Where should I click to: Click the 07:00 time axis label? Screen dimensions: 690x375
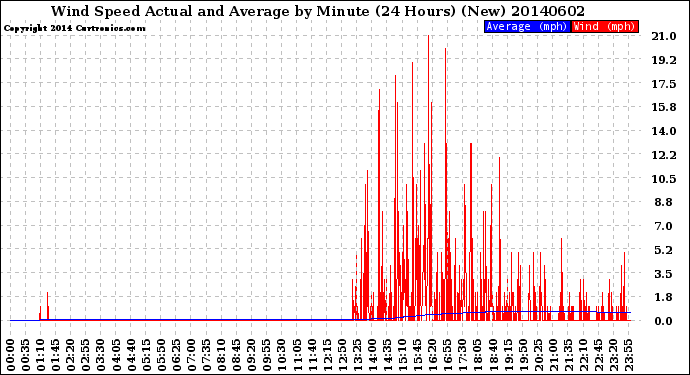coord(191,355)
